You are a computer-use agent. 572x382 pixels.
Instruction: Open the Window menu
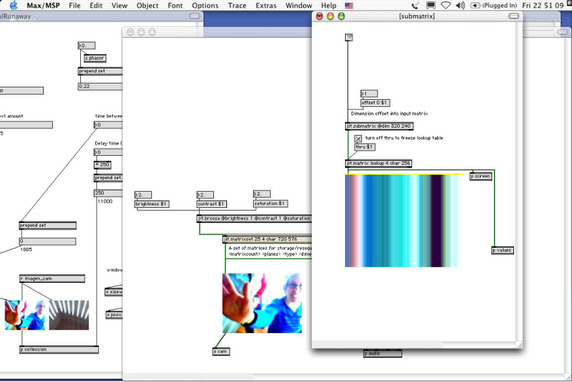pyautogui.click(x=298, y=5)
